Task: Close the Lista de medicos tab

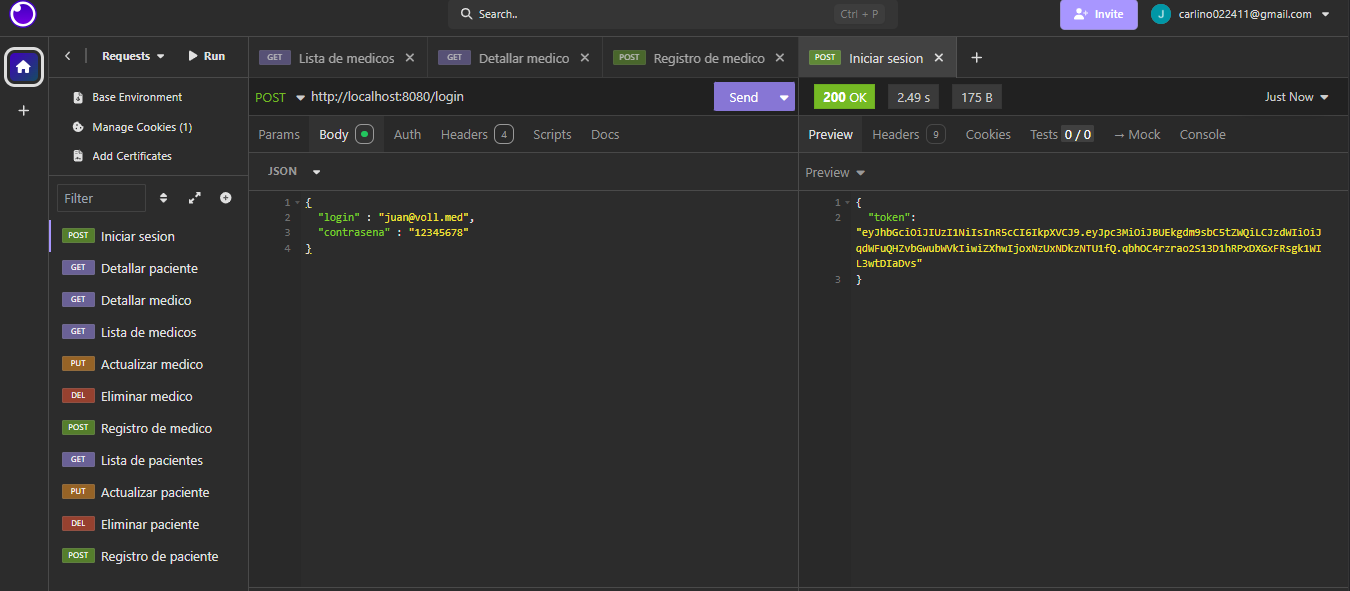Action: point(410,58)
